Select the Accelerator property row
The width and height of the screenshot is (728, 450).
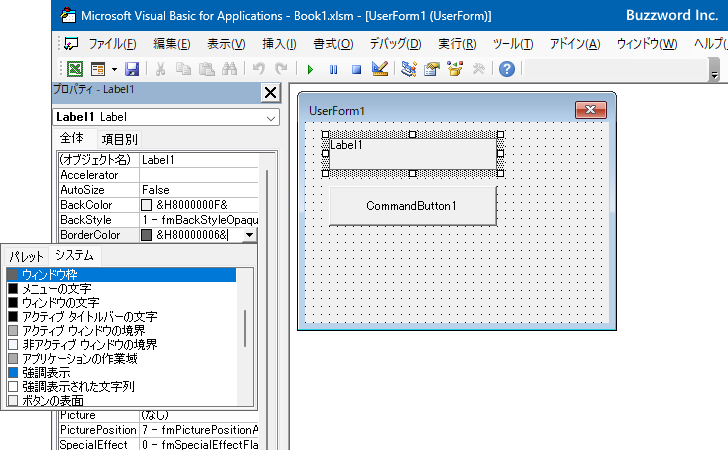coord(158,175)
